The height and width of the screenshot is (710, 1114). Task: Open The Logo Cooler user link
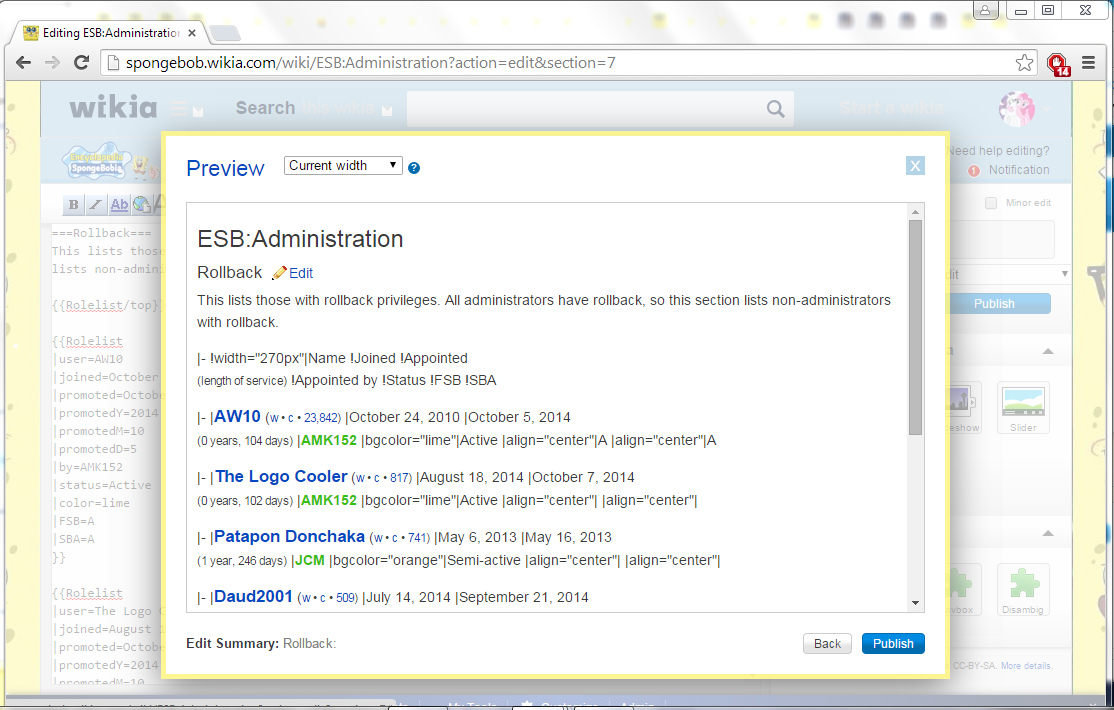pos(281,476)
